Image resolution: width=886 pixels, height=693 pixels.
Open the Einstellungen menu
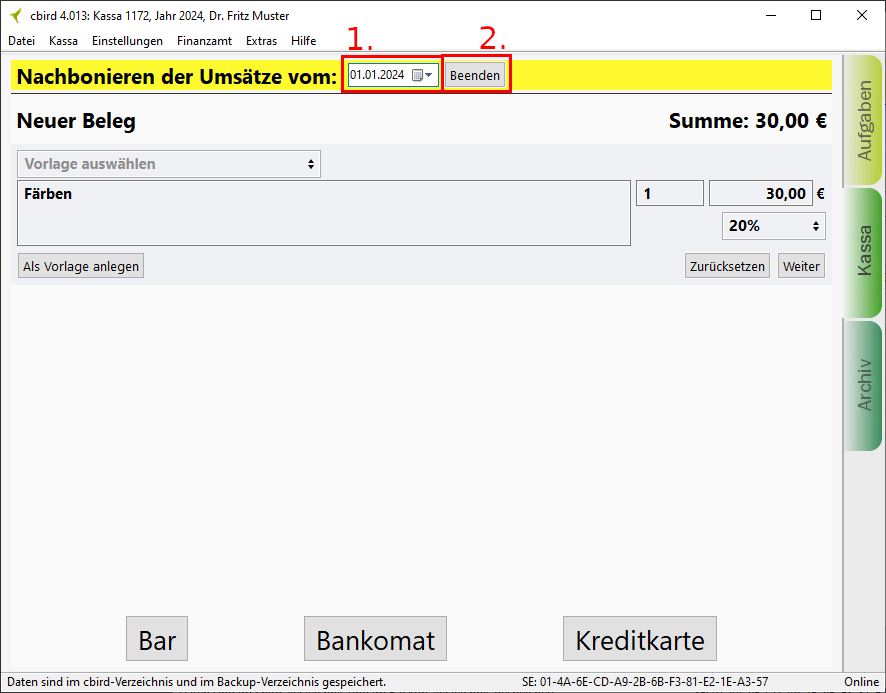(x=127, y=41)
